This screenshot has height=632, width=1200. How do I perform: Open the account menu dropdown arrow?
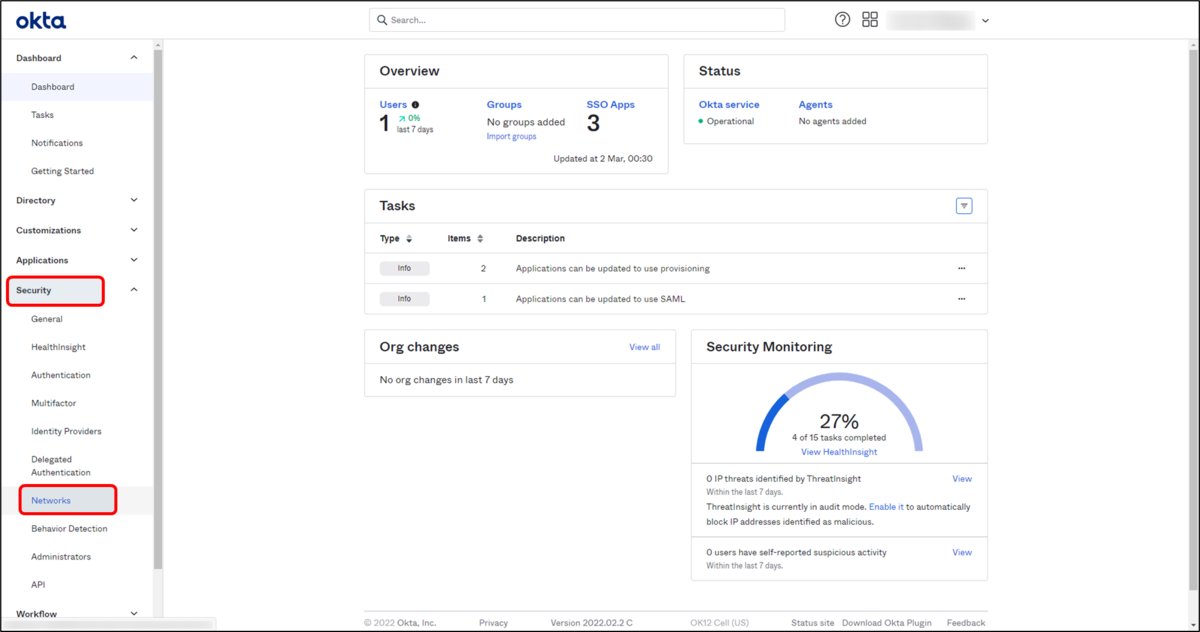985,21
